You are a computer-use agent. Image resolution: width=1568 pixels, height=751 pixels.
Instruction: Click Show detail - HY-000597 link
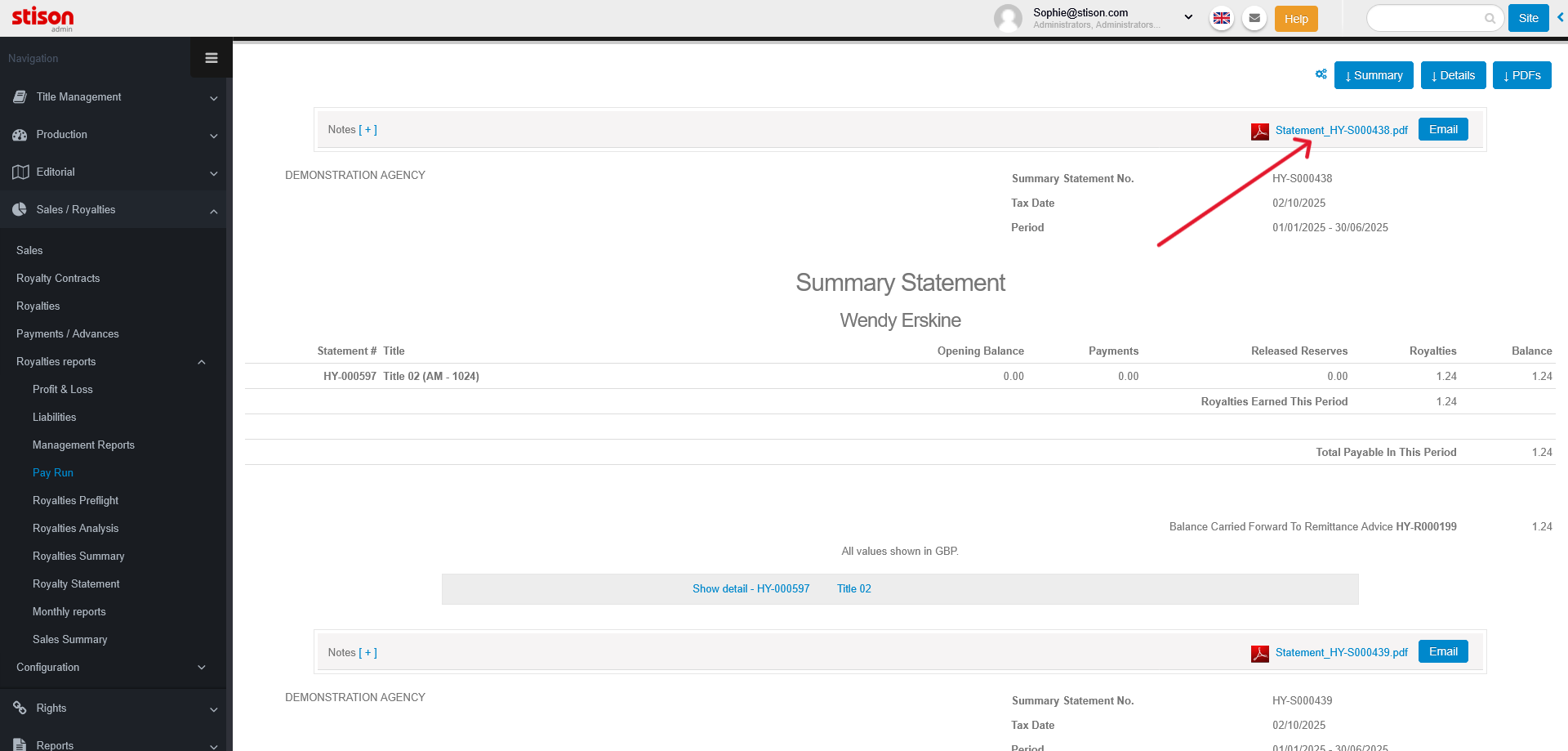751,589
